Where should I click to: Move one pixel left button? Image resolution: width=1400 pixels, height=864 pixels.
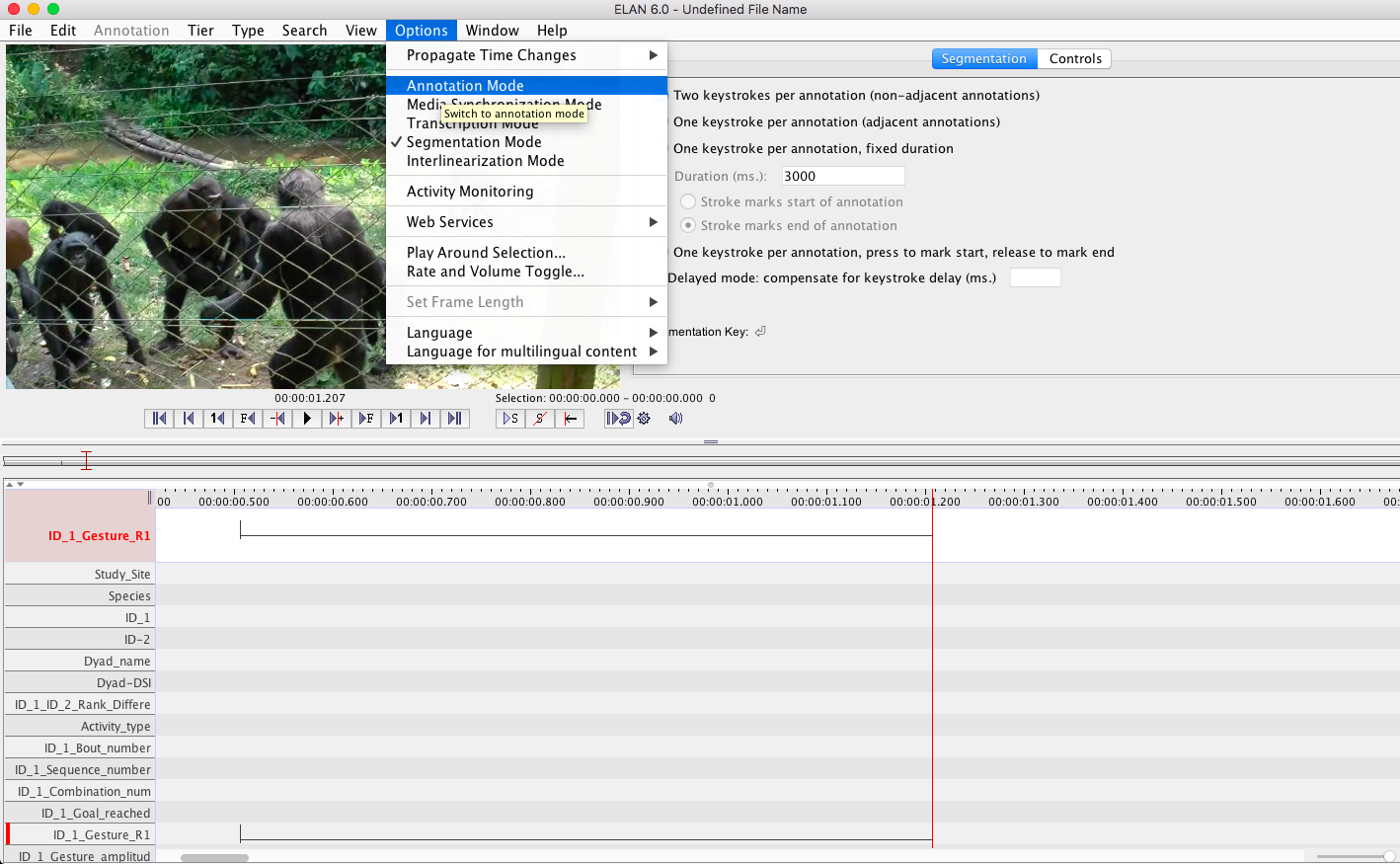pyautogui.click(x=277, y=419)
